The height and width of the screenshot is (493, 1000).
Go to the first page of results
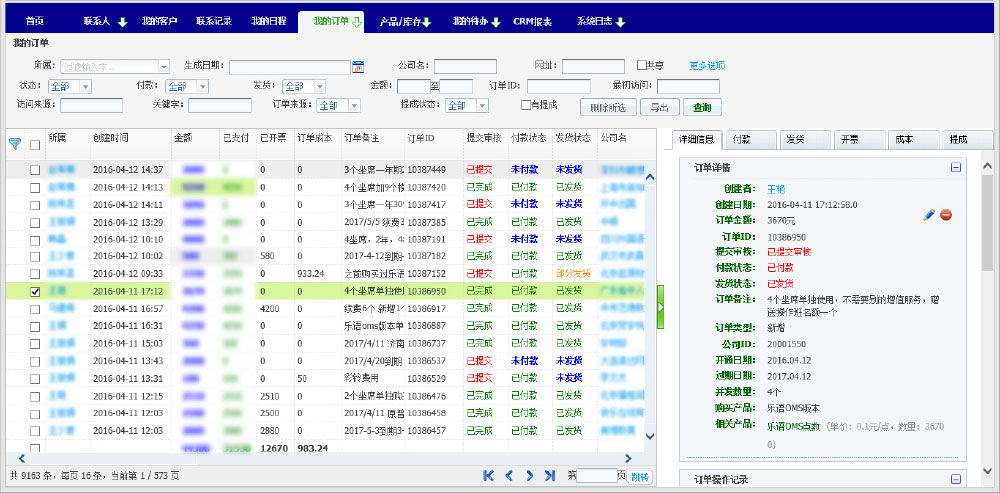pyautogui.click(x=489, y=476)
